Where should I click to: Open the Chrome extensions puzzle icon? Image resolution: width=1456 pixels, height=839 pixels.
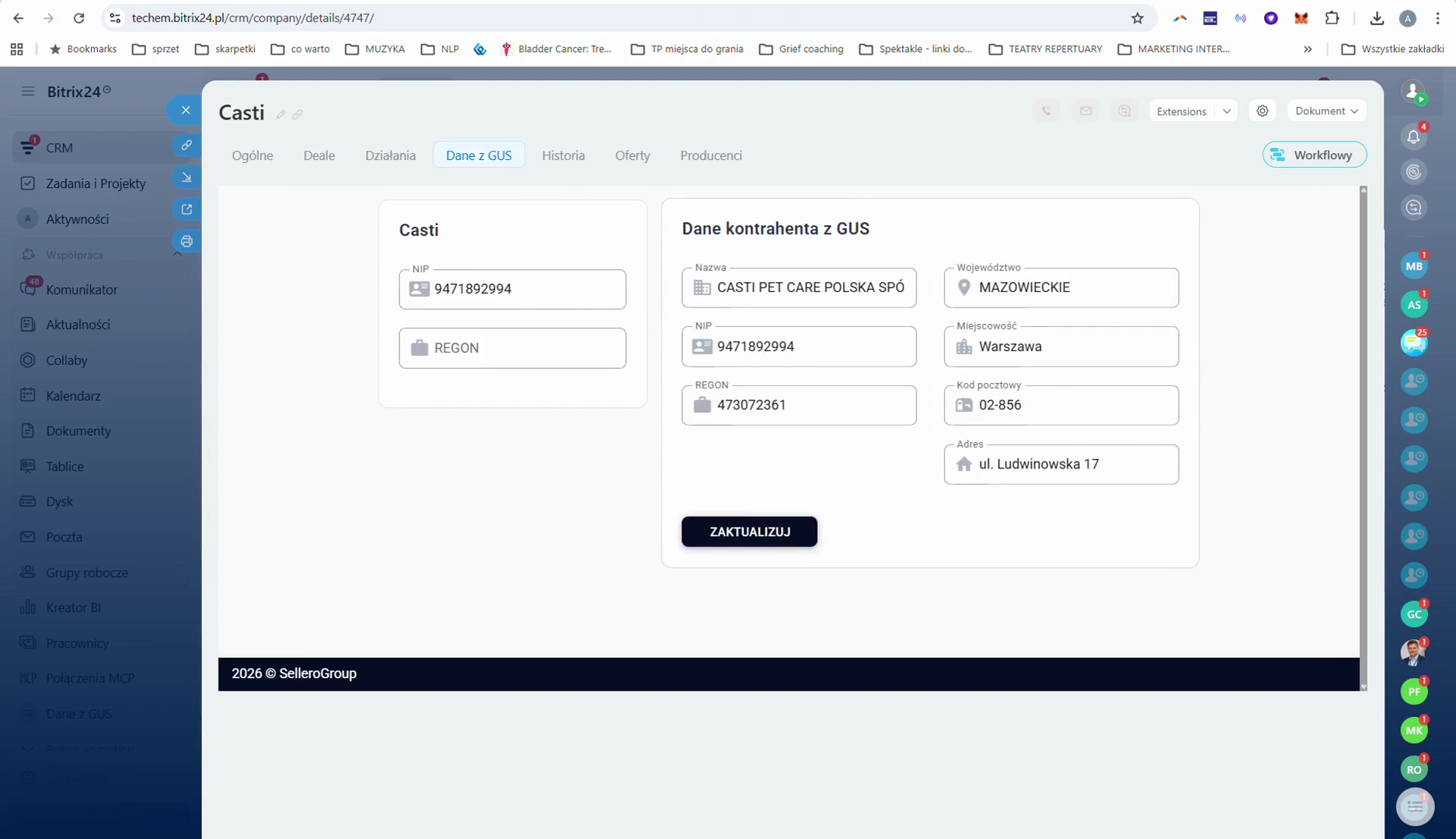tap(1332, 18)
